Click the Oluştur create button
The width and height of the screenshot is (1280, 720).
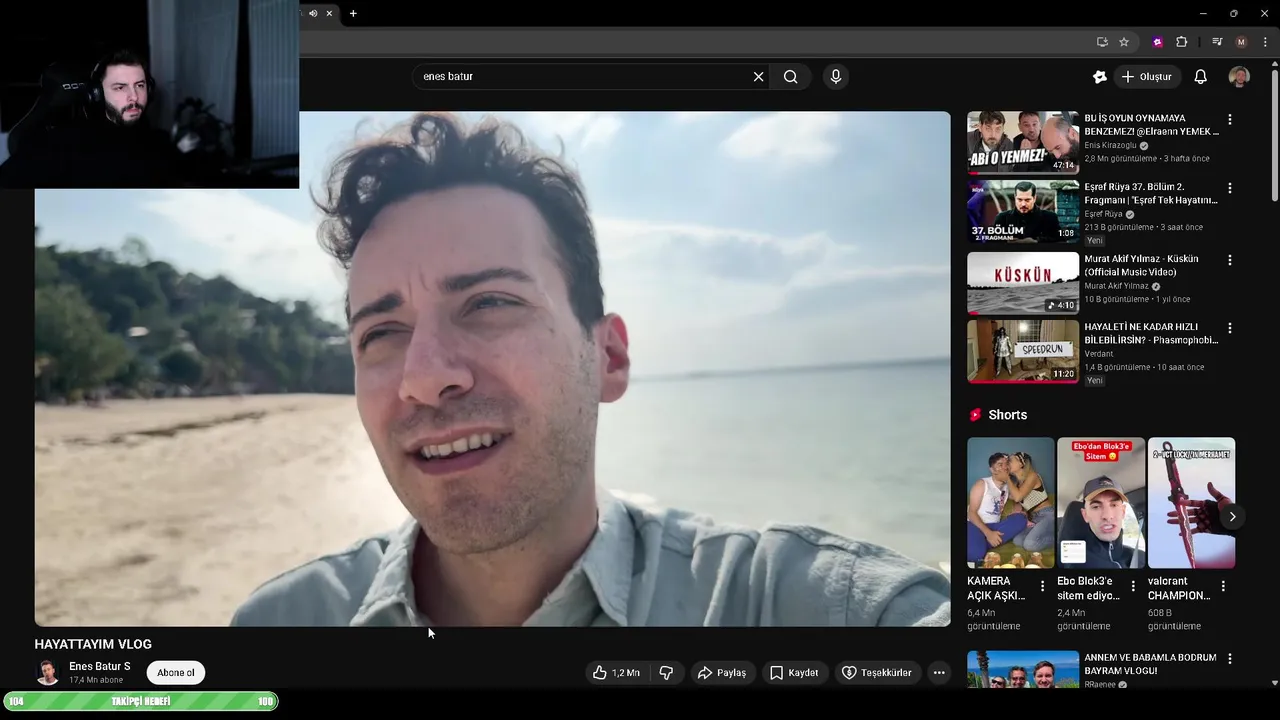coord(1147,77)
